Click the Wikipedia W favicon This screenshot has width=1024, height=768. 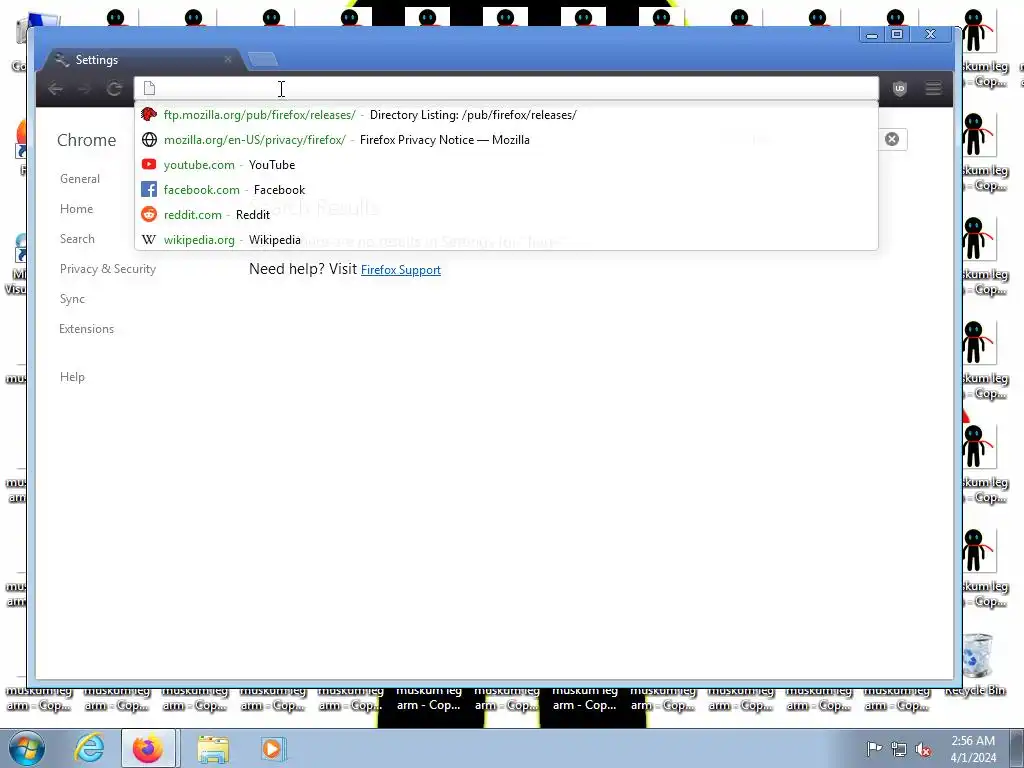point(149,240)
